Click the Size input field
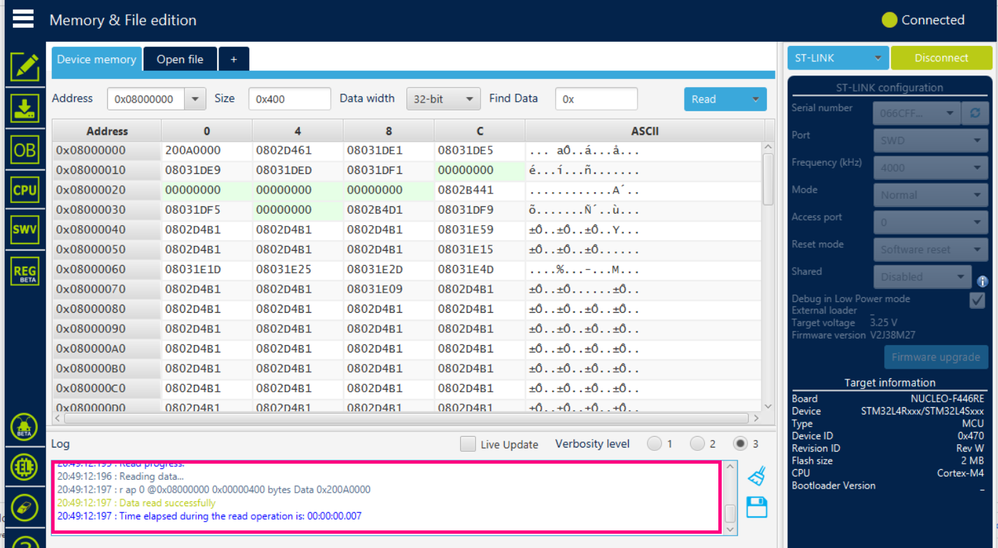The image size is (998, 548). (x=290, y=99)
